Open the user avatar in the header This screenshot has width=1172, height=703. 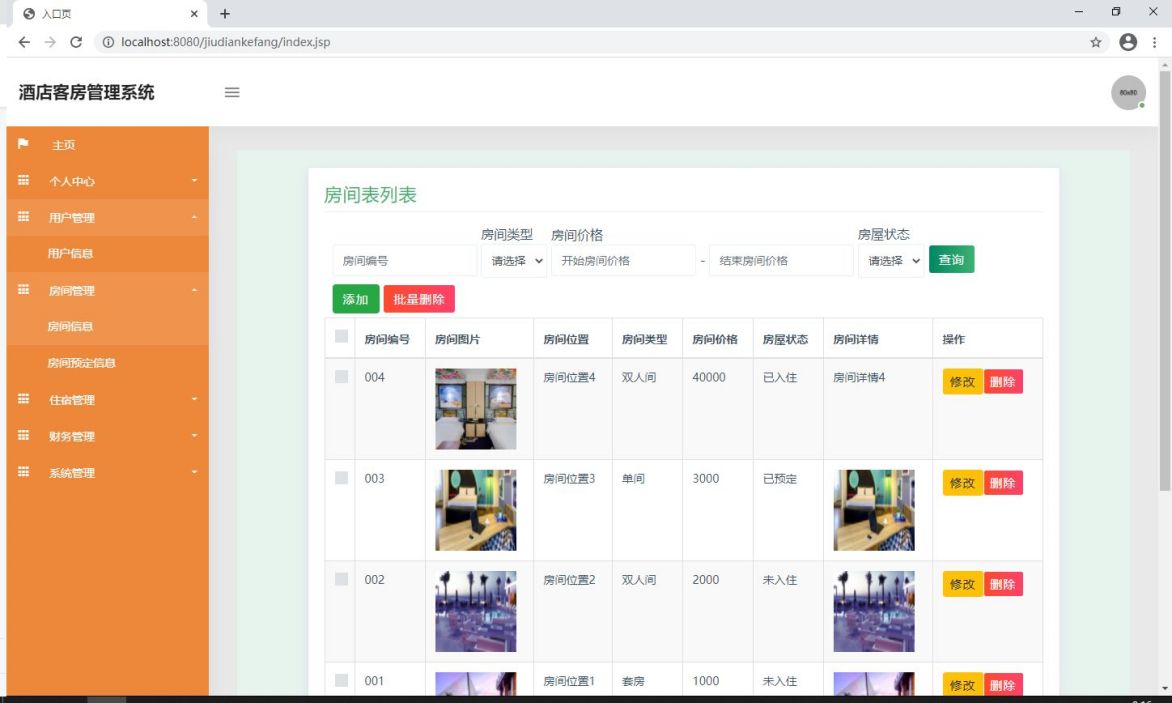(1128, 93)
